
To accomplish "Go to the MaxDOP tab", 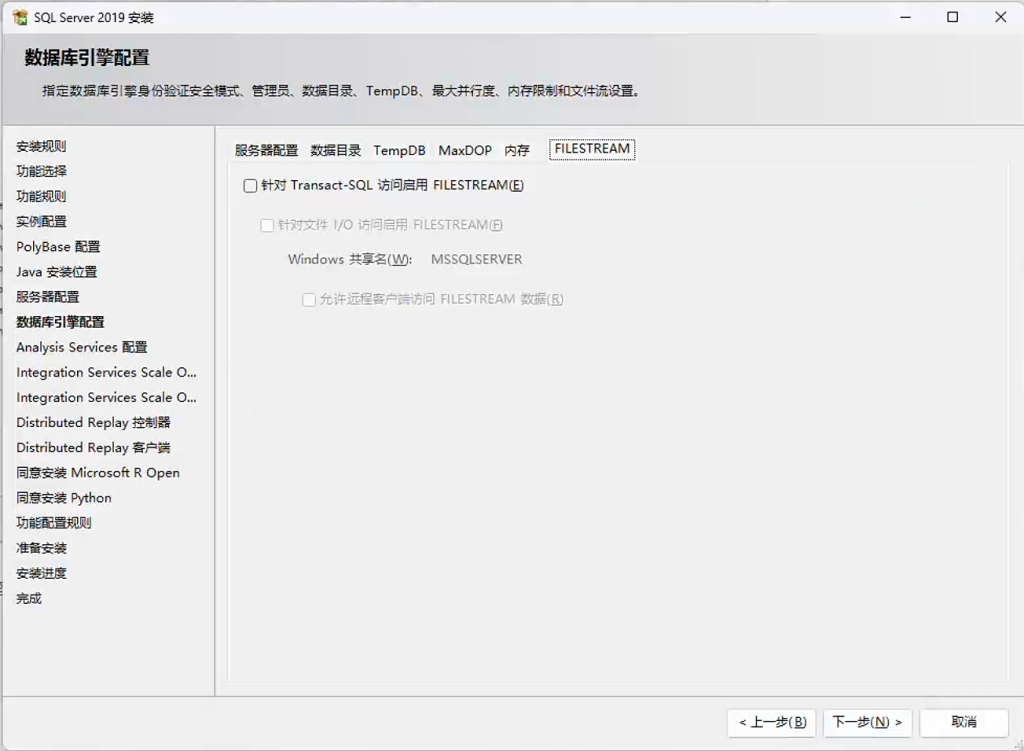I will (x=465, y=151).
